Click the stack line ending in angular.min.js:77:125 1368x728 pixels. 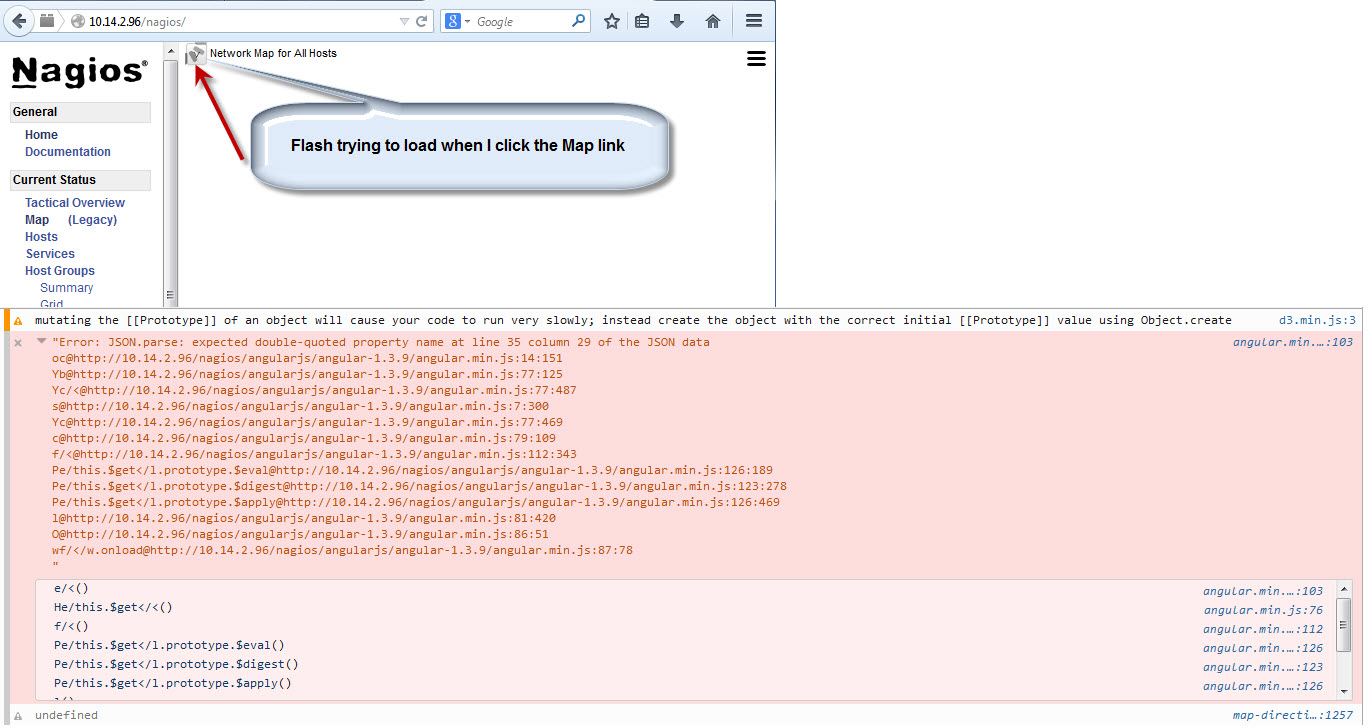pos(307,374)
